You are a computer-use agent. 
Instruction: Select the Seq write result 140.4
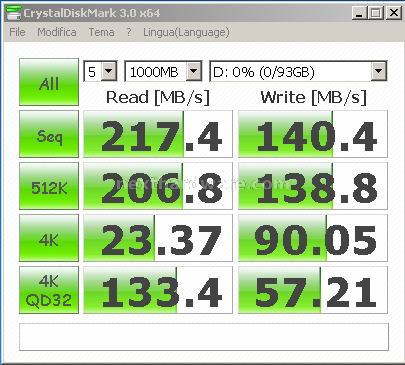[x=313, y=134]
